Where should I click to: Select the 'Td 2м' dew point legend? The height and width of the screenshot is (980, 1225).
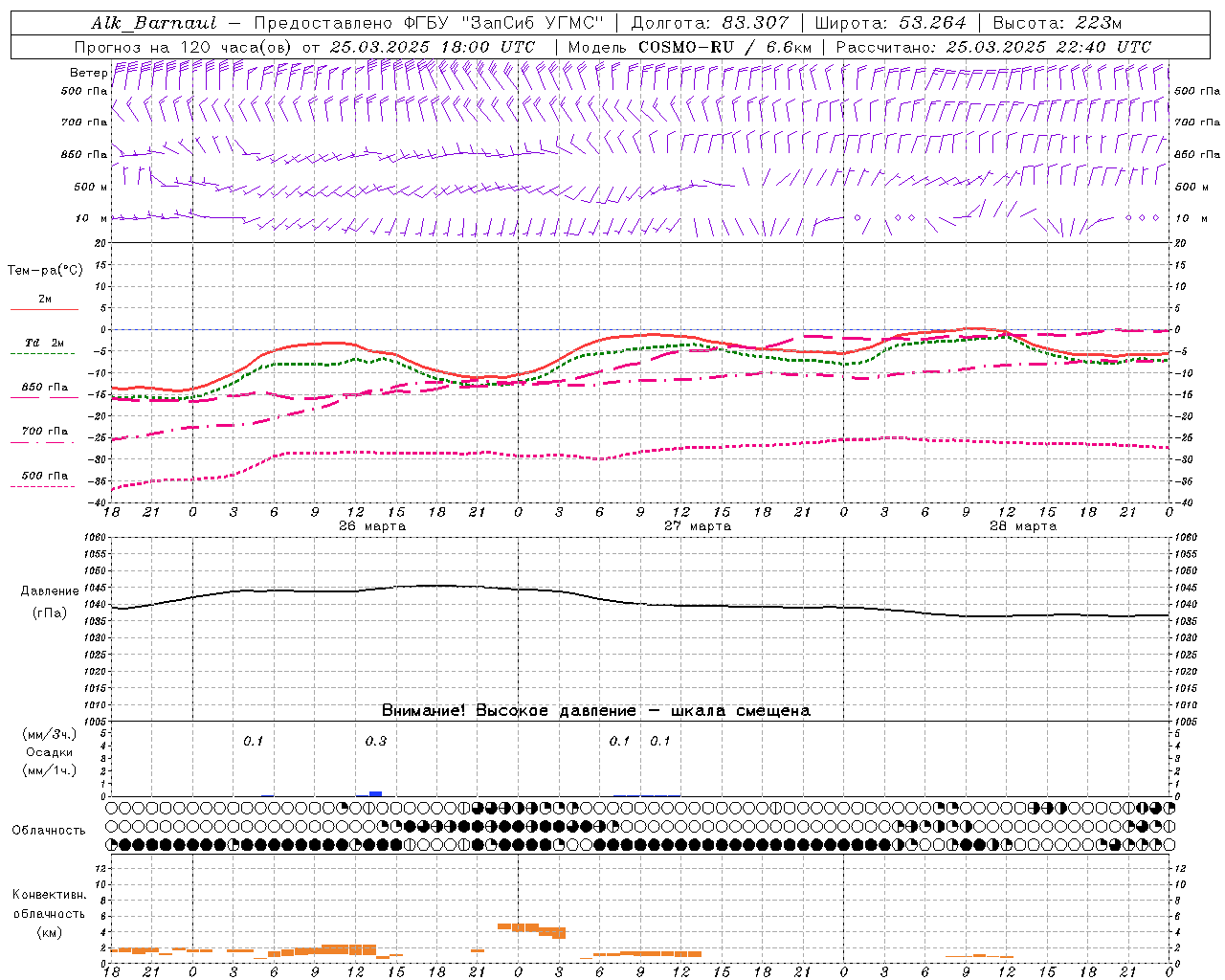tap(45, 343)
